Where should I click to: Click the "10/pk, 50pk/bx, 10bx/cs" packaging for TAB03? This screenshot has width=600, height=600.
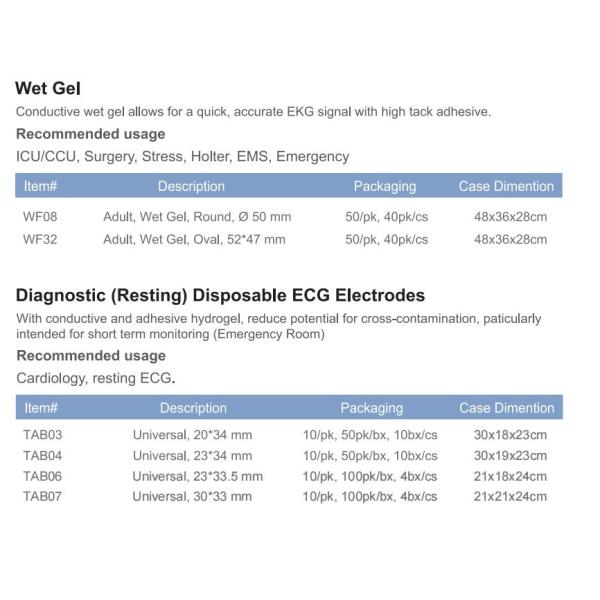point(371,436)
